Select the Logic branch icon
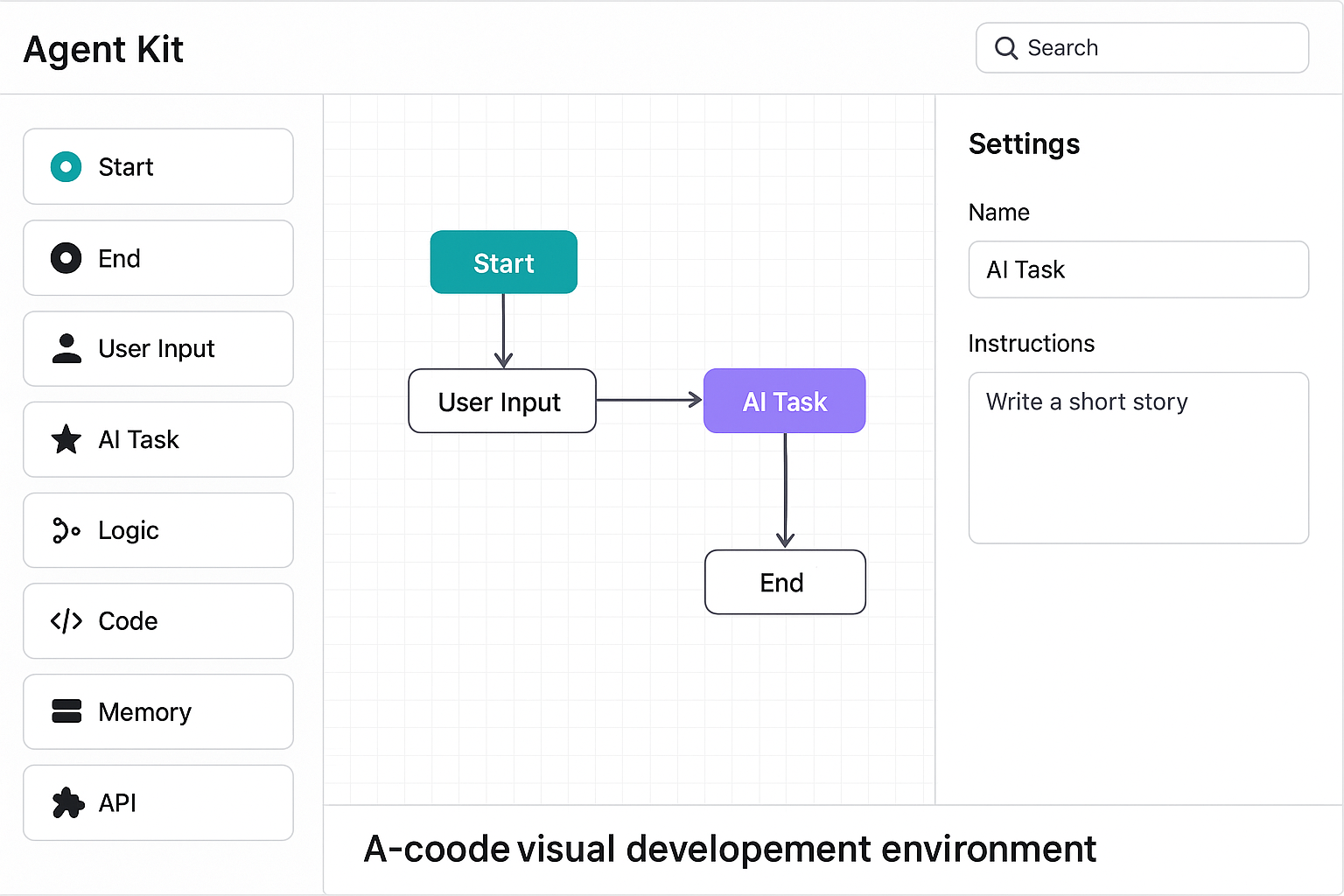 [x=66, y=530]
